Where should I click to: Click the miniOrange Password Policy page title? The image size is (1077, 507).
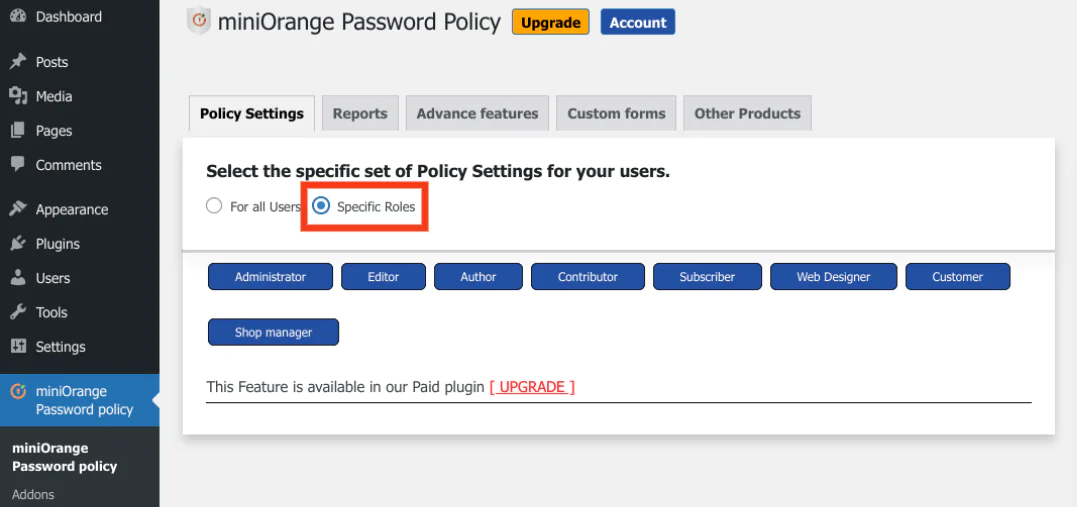[359, 22]
